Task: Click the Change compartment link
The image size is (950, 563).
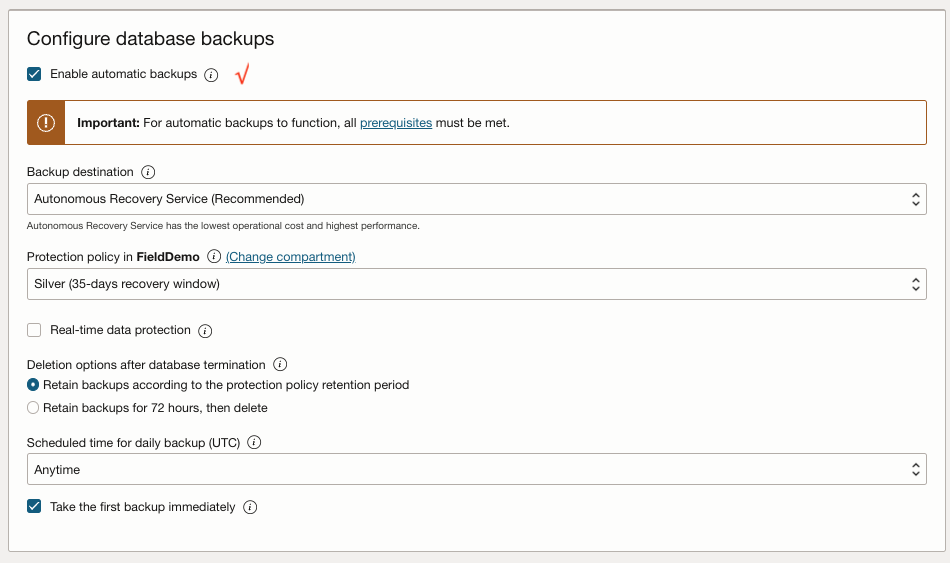Action: click(290, 257)
